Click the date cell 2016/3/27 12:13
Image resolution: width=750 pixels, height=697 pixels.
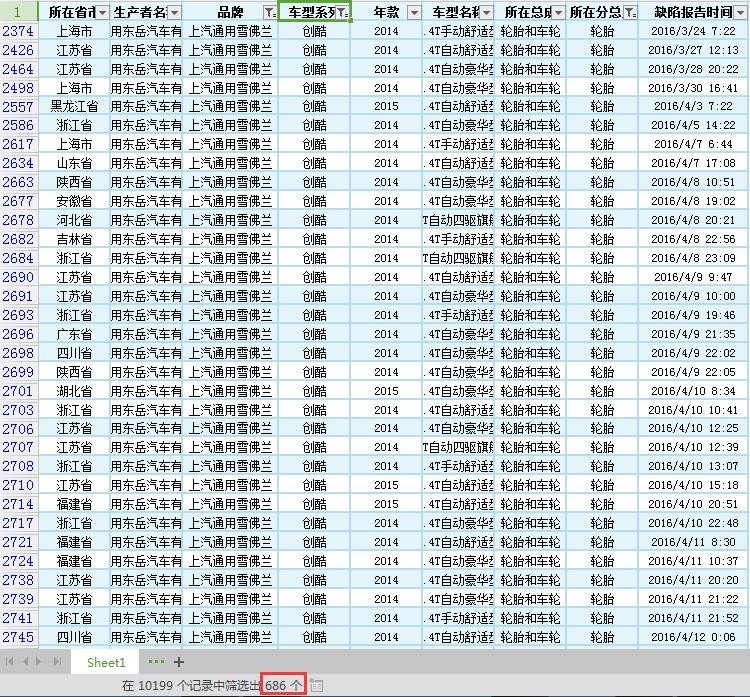(x=693, y=50)
